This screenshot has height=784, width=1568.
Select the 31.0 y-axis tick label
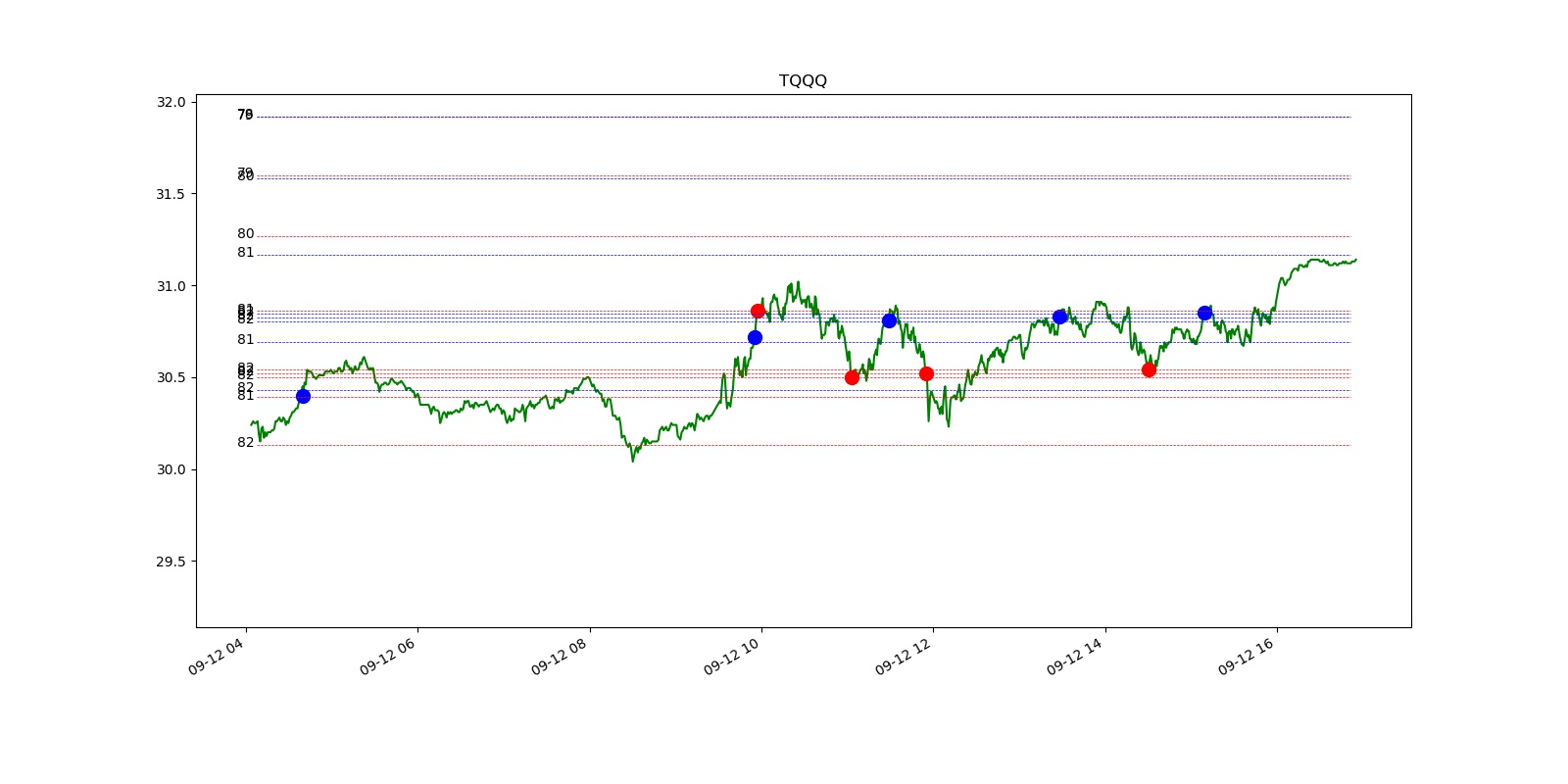(171, 286)
